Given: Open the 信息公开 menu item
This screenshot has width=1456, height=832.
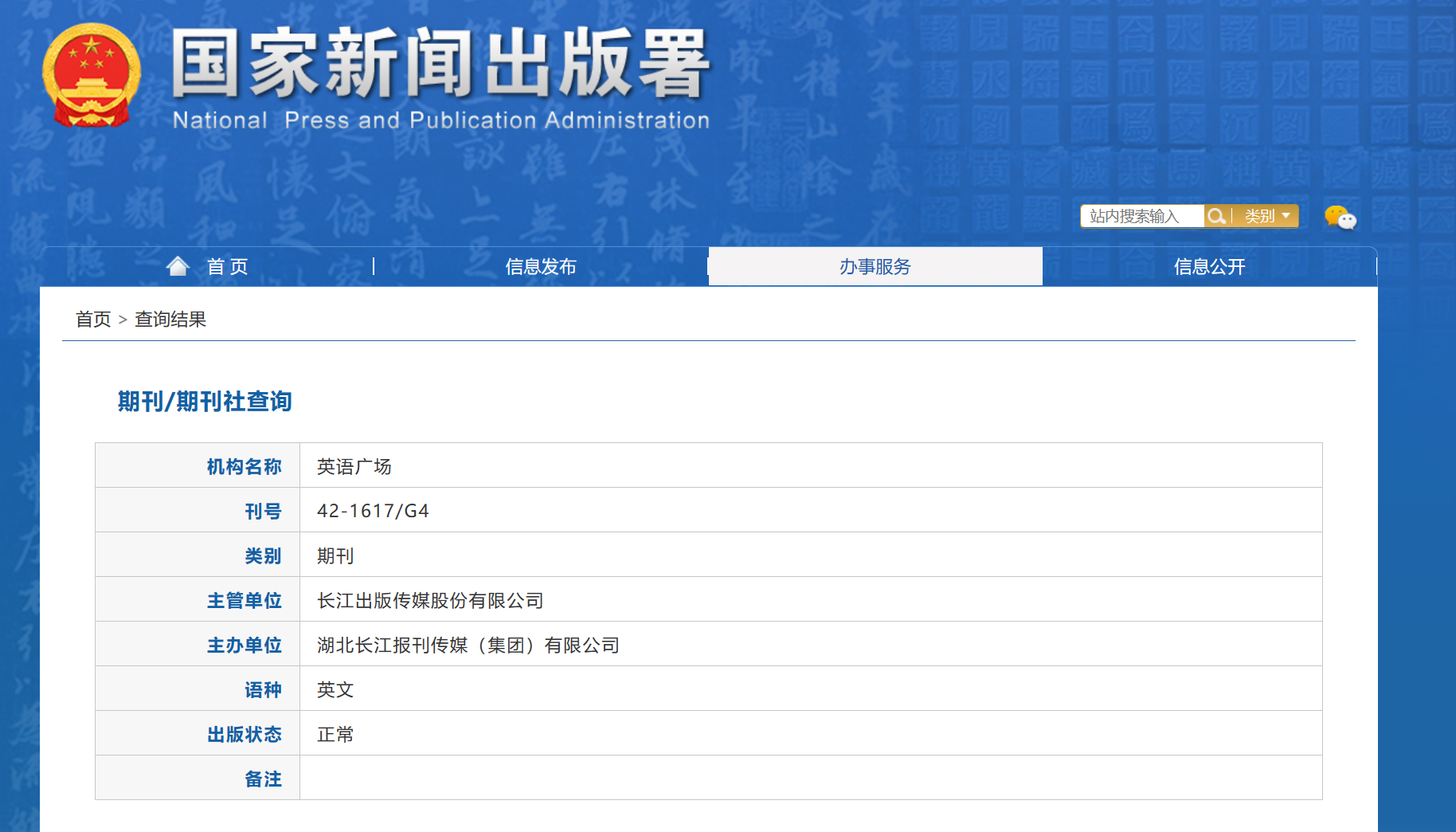Looking at the screenshot, I should click(x=1210, y=266).
